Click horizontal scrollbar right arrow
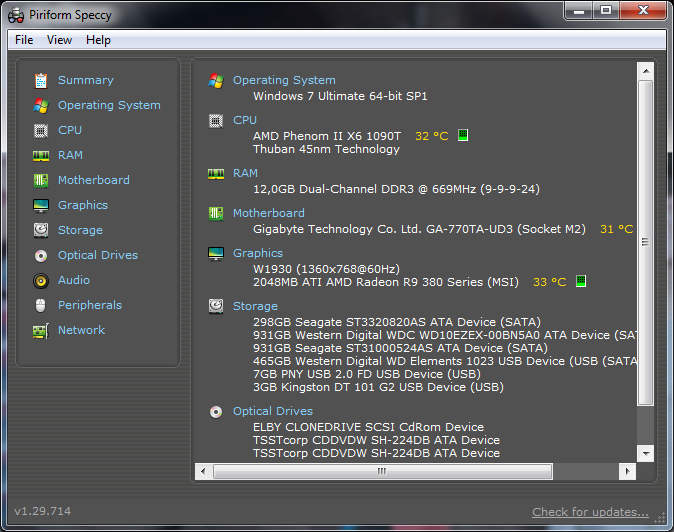Screen dimensions: 674x532 [x=628, y=471]
